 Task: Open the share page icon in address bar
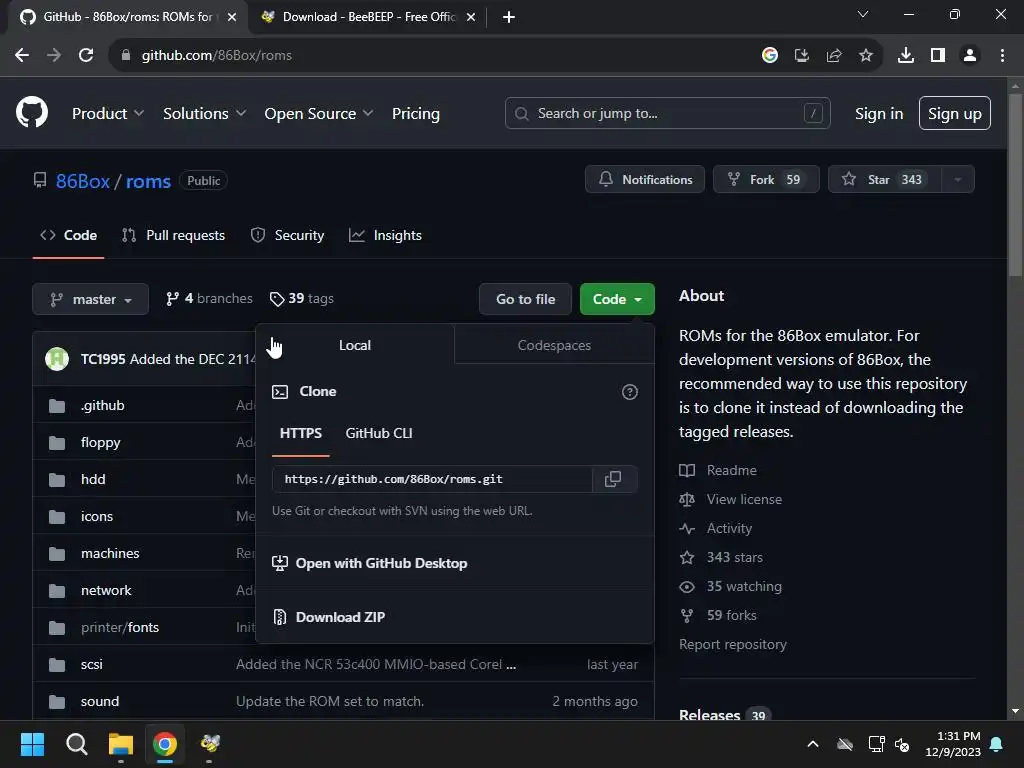pyautogui.click(x=834, y=56)
